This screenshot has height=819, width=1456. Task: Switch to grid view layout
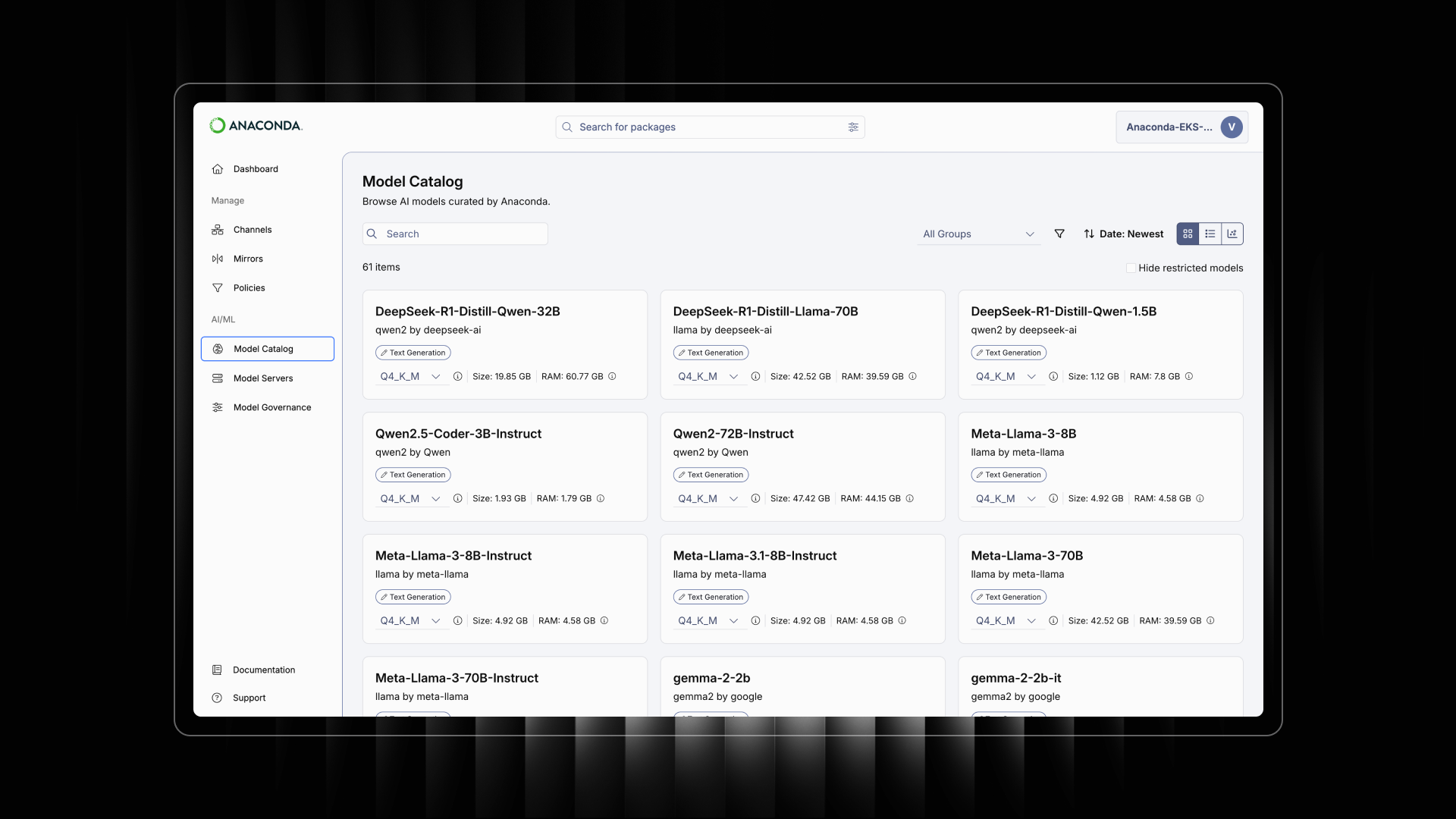tap(1188, 234)
